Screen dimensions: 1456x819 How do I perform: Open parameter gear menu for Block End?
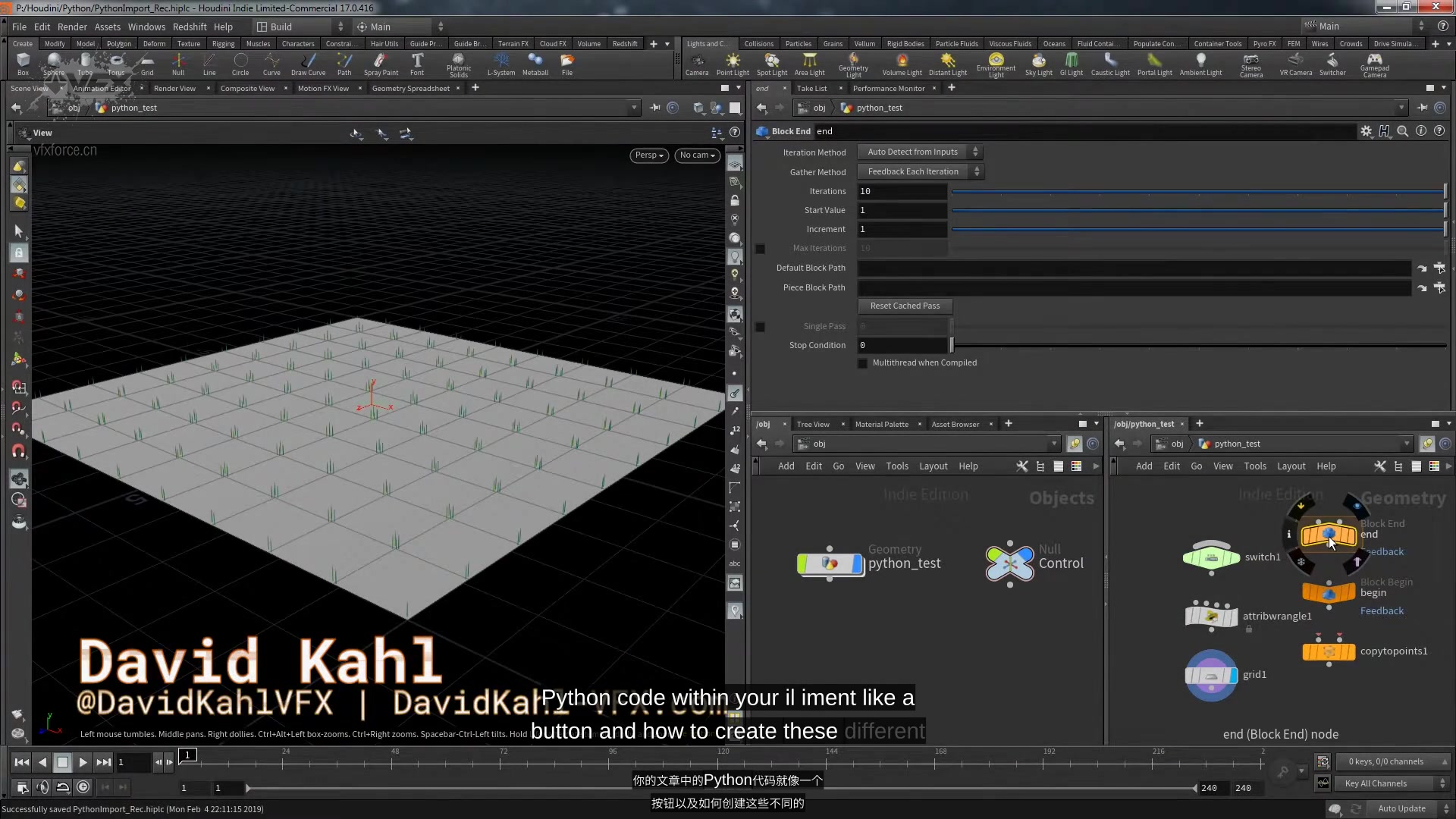pyautogui.click(x=1366, y=131)
